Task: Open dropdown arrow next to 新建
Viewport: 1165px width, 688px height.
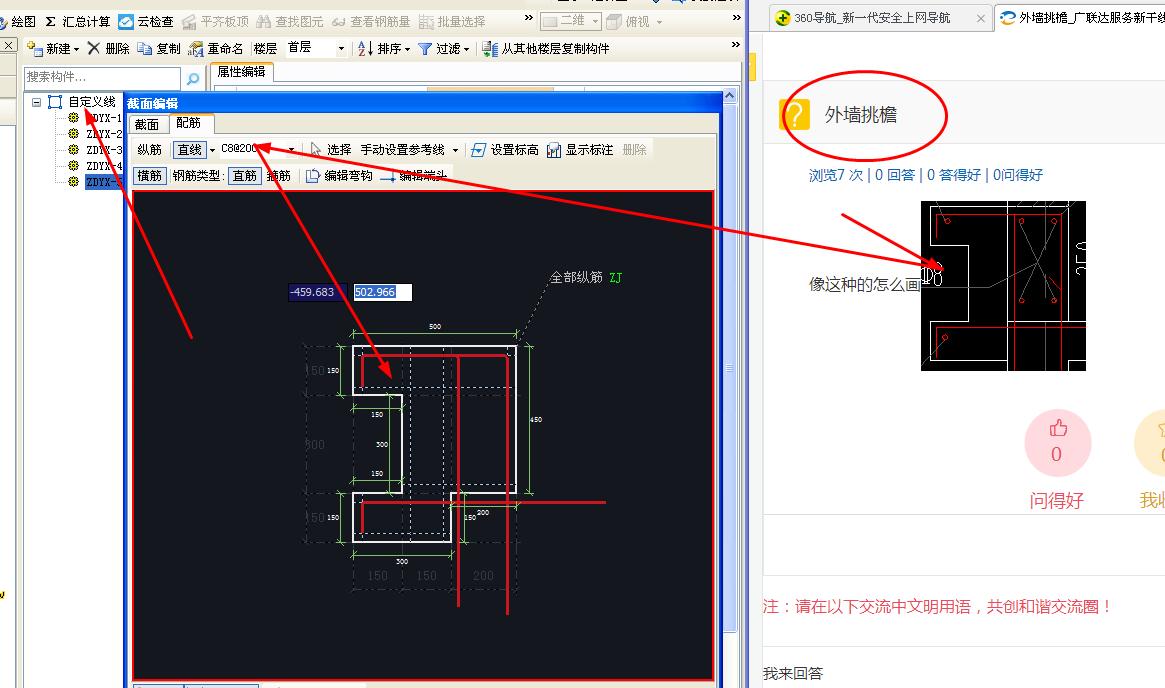Action: tap(77, 49)
